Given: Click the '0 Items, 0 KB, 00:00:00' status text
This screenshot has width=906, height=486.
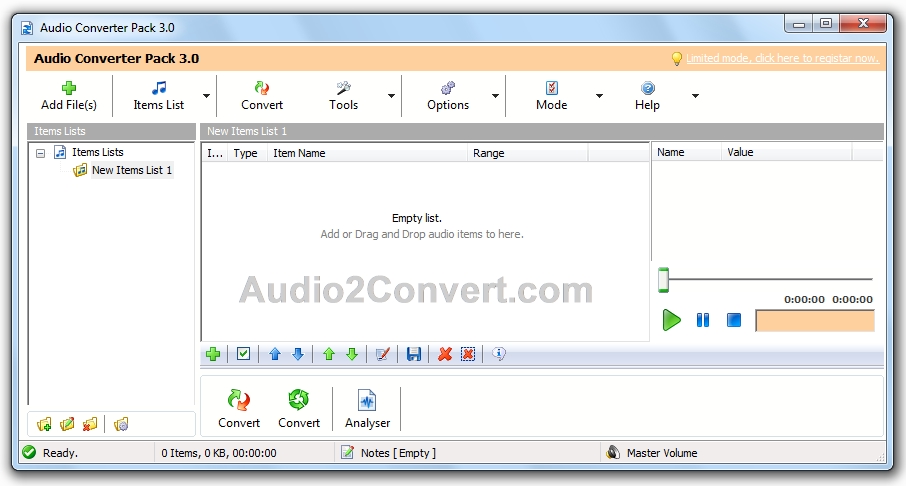Looking at the screenshot, I should (x=219, y=453).
